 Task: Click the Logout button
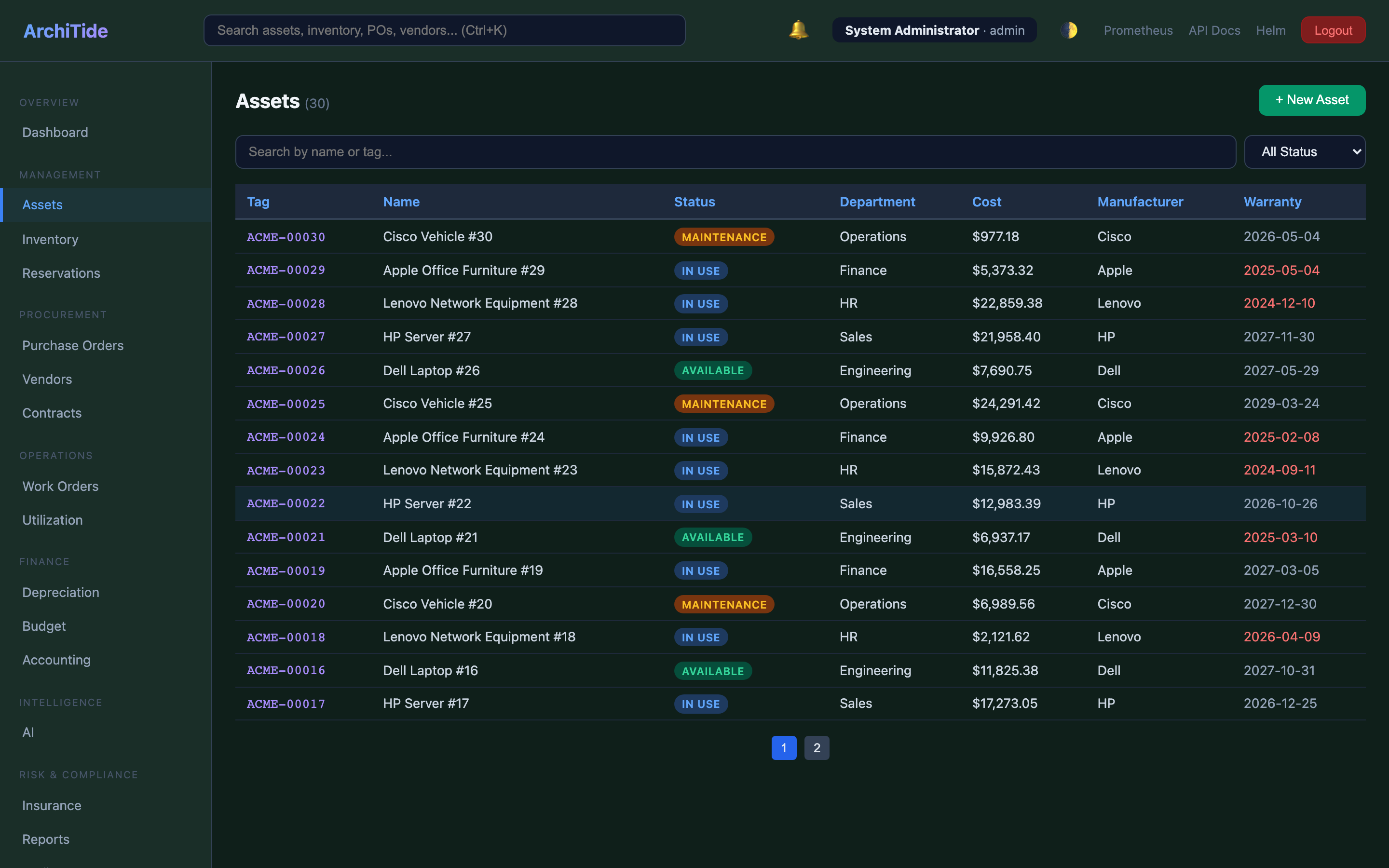click(x=1333, y=30)
